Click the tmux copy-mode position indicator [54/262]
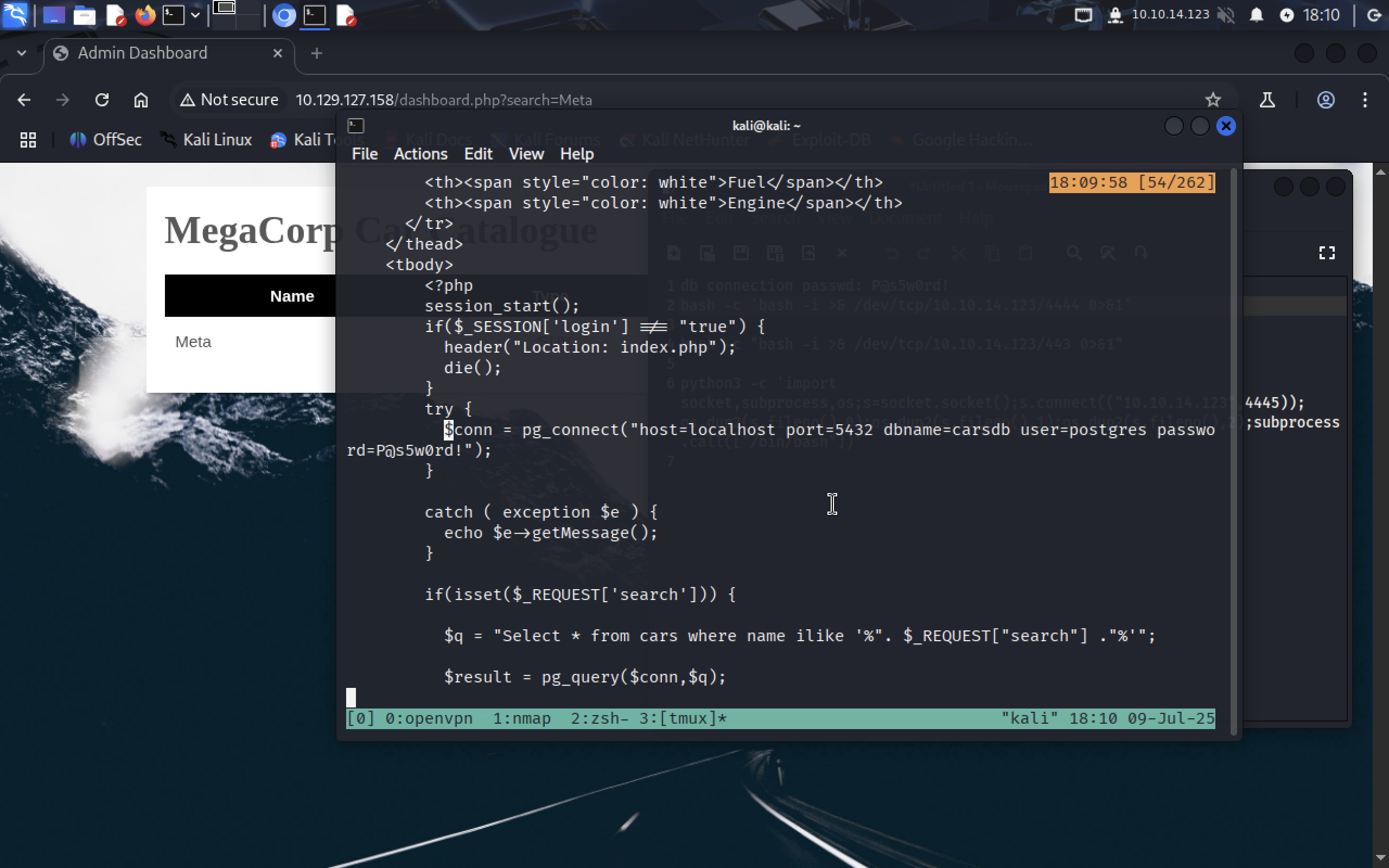Screen dimensions: 1389x868 1176,183
